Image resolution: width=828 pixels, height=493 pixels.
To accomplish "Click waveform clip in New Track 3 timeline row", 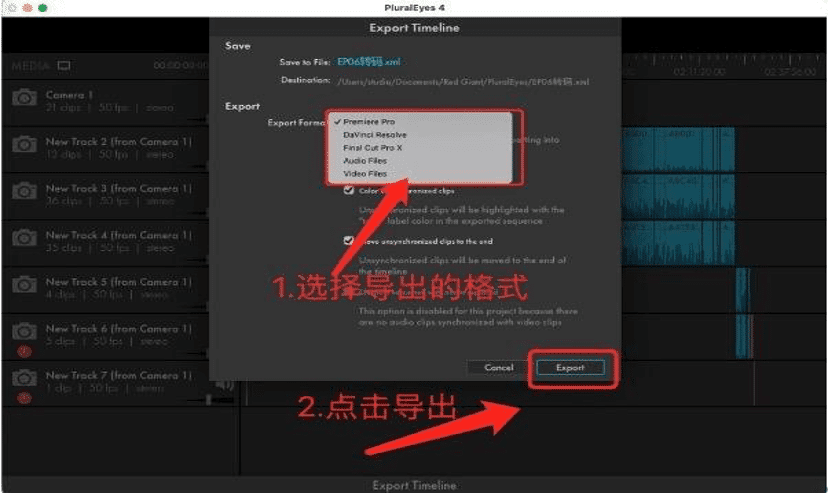I will (x=678, y=196).
